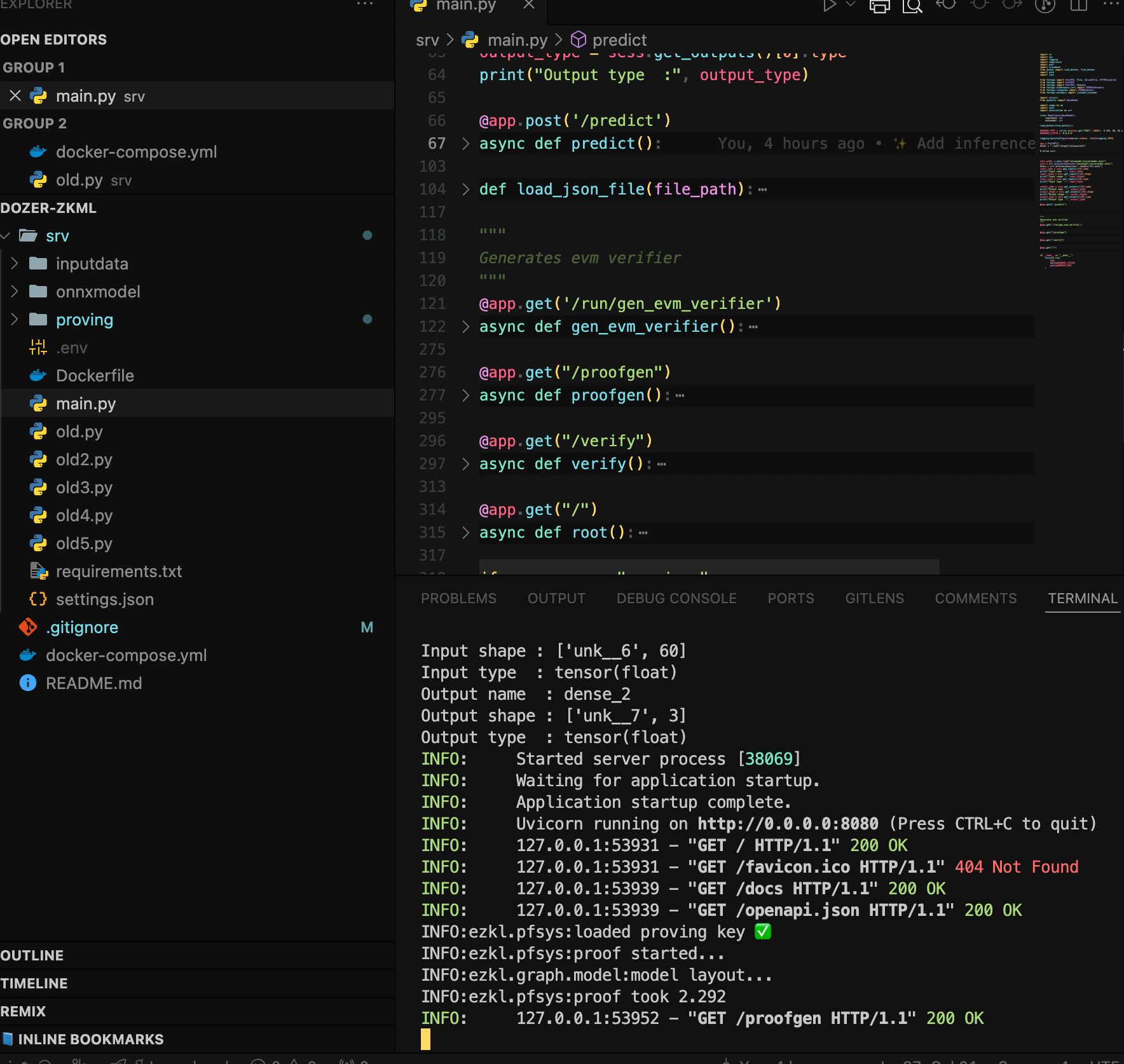Open previous revision via GitLens arrow icon
Screen dimensions: 1124x1064
click(945, 5)
